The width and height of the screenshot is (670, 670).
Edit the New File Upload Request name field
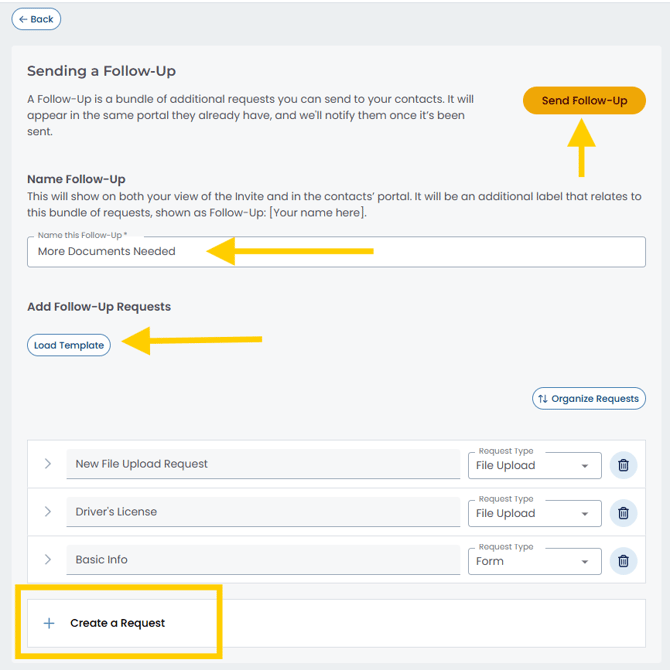click(263, 464)
